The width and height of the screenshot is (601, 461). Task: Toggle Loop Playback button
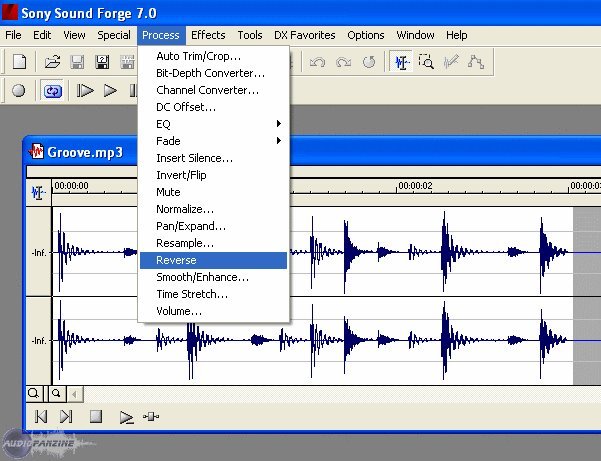[53, 91]
